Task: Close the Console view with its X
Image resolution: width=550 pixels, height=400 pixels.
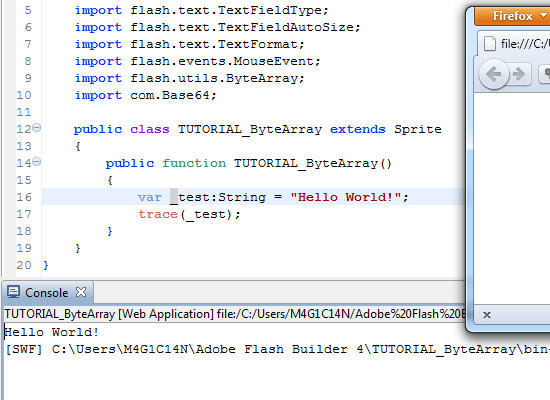Action: click(81, 292)
